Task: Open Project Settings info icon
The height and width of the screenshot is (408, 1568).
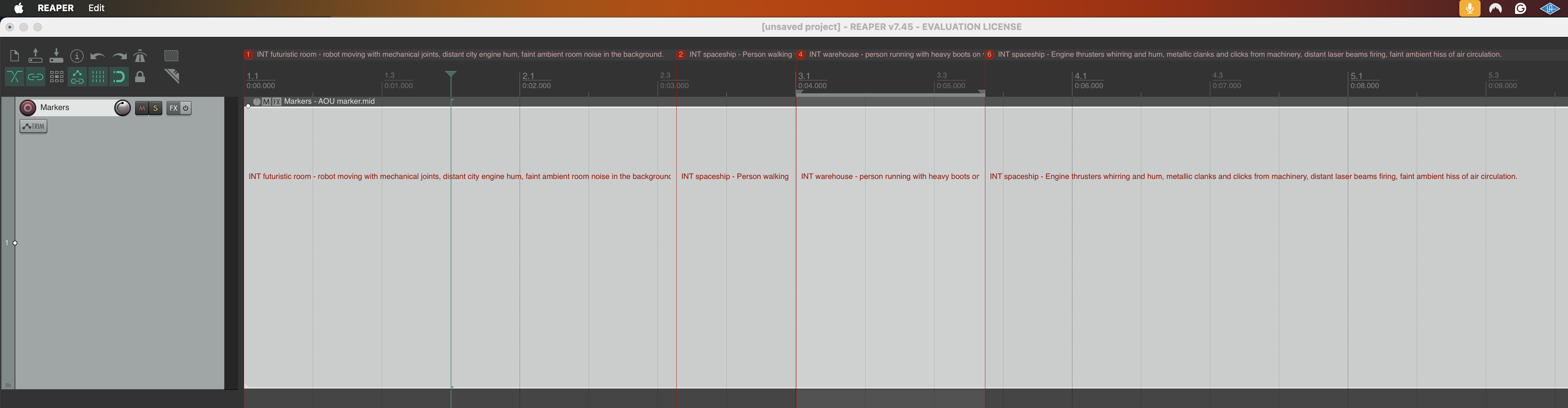Action: (77, 56)
